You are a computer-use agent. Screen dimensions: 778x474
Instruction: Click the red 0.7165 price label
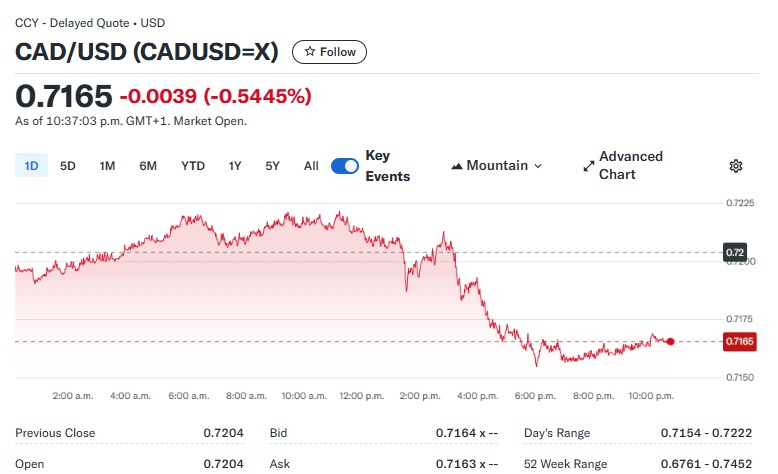coord(739,341)
